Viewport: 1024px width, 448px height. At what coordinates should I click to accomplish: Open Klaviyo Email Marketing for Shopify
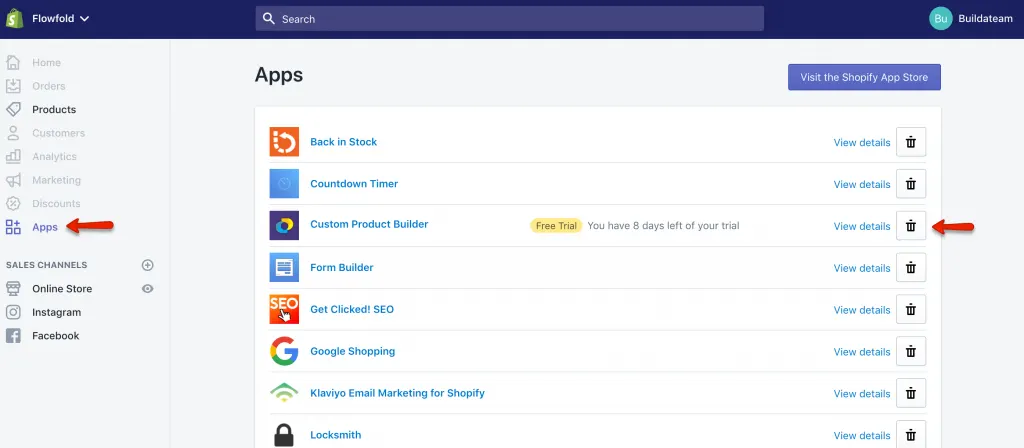(397, 392)
